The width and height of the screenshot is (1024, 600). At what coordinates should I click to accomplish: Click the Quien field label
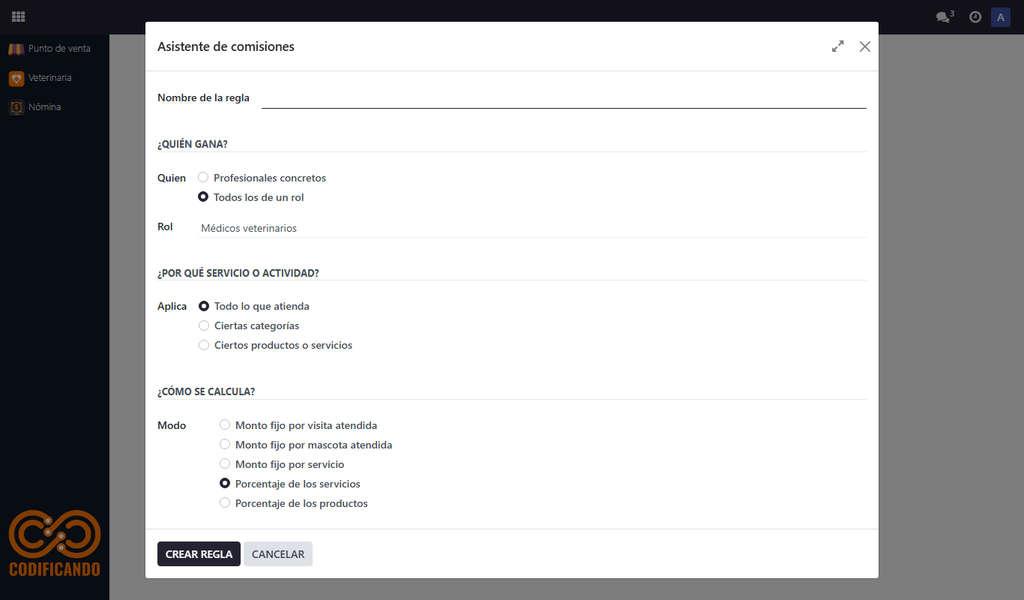[x=171, y=178]
